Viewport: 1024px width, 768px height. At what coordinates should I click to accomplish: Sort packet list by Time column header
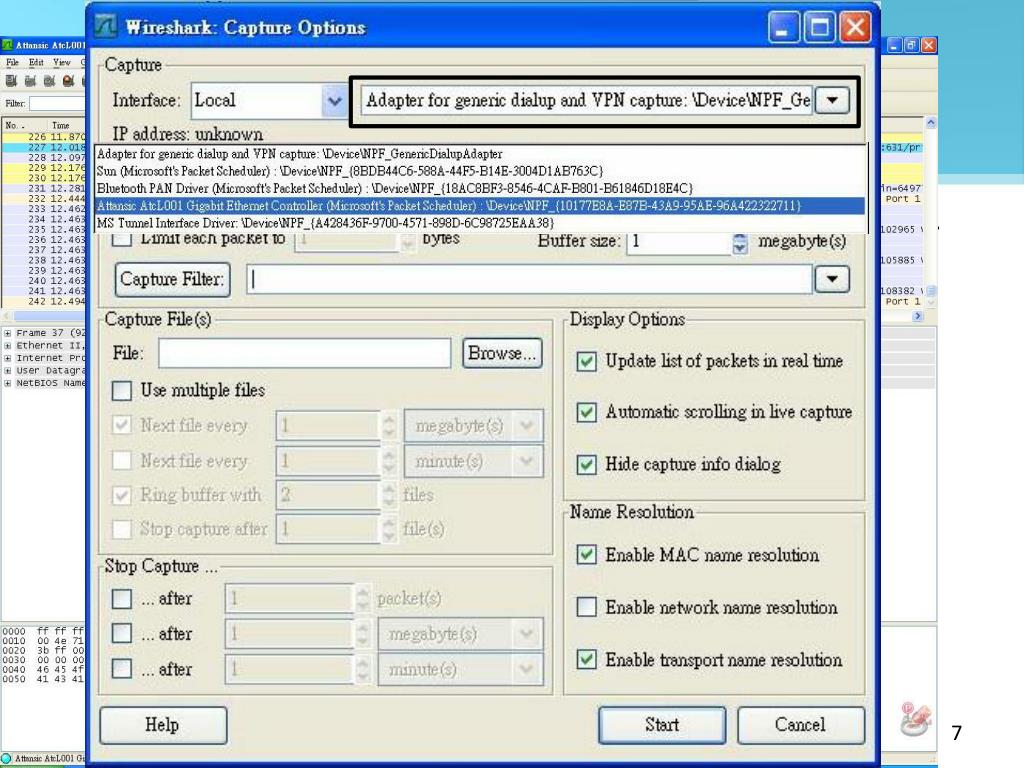point(63,125)
